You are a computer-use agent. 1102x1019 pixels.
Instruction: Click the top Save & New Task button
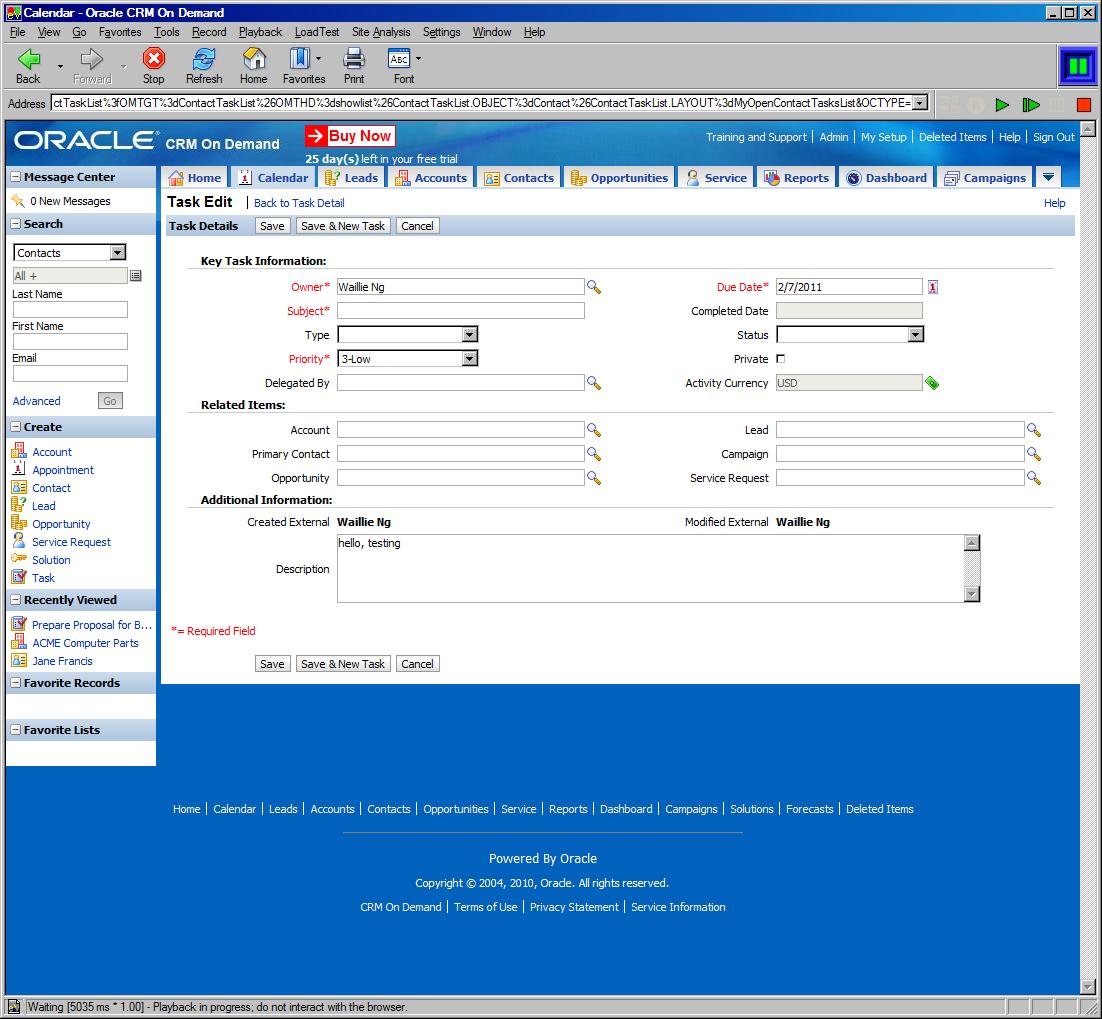[343, 226]
